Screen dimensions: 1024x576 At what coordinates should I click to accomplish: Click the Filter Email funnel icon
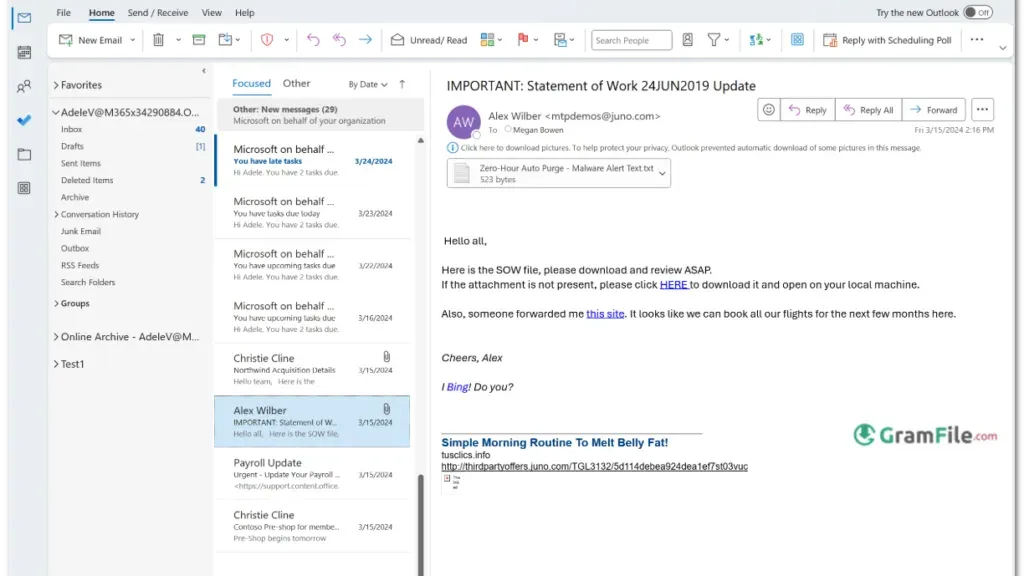[x=714, y=40]
